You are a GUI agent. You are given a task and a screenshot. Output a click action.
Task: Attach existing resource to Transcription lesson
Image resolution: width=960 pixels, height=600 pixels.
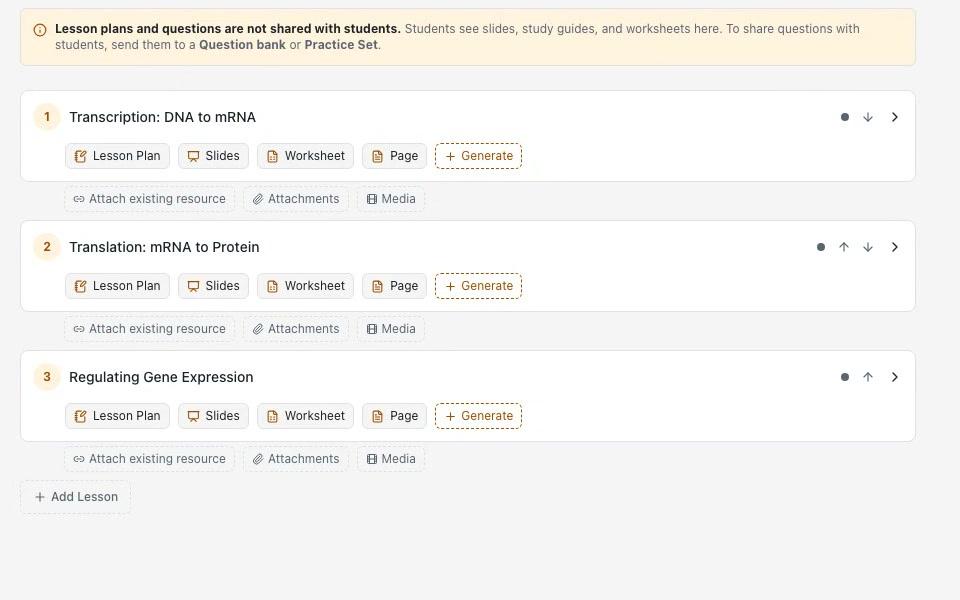click(x=150, y=199)
